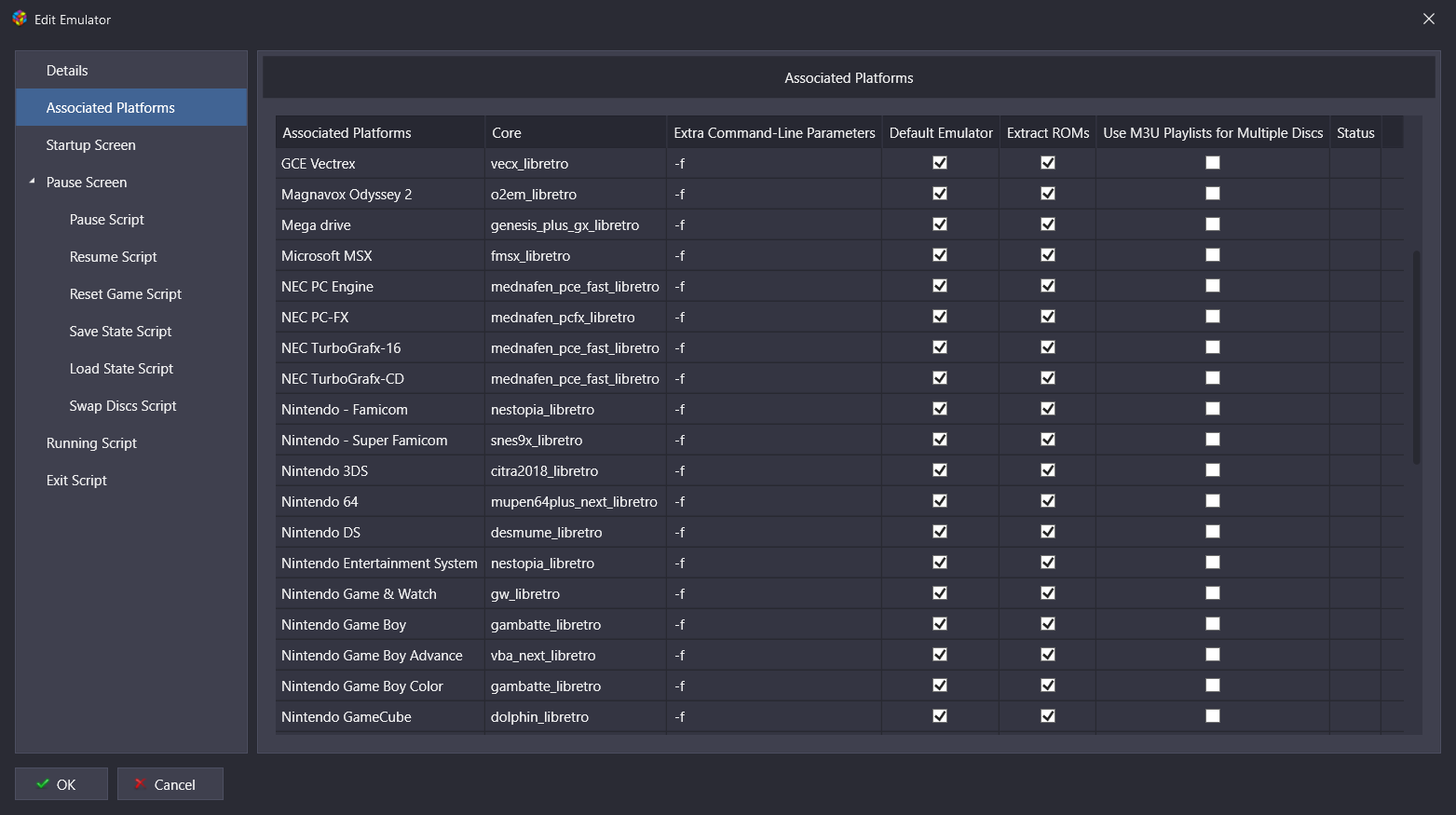Uncheck Extract ROMs for Nintendo GameCube
The height and width of the screenshot is (815, 1456).
pos(1048,716)
